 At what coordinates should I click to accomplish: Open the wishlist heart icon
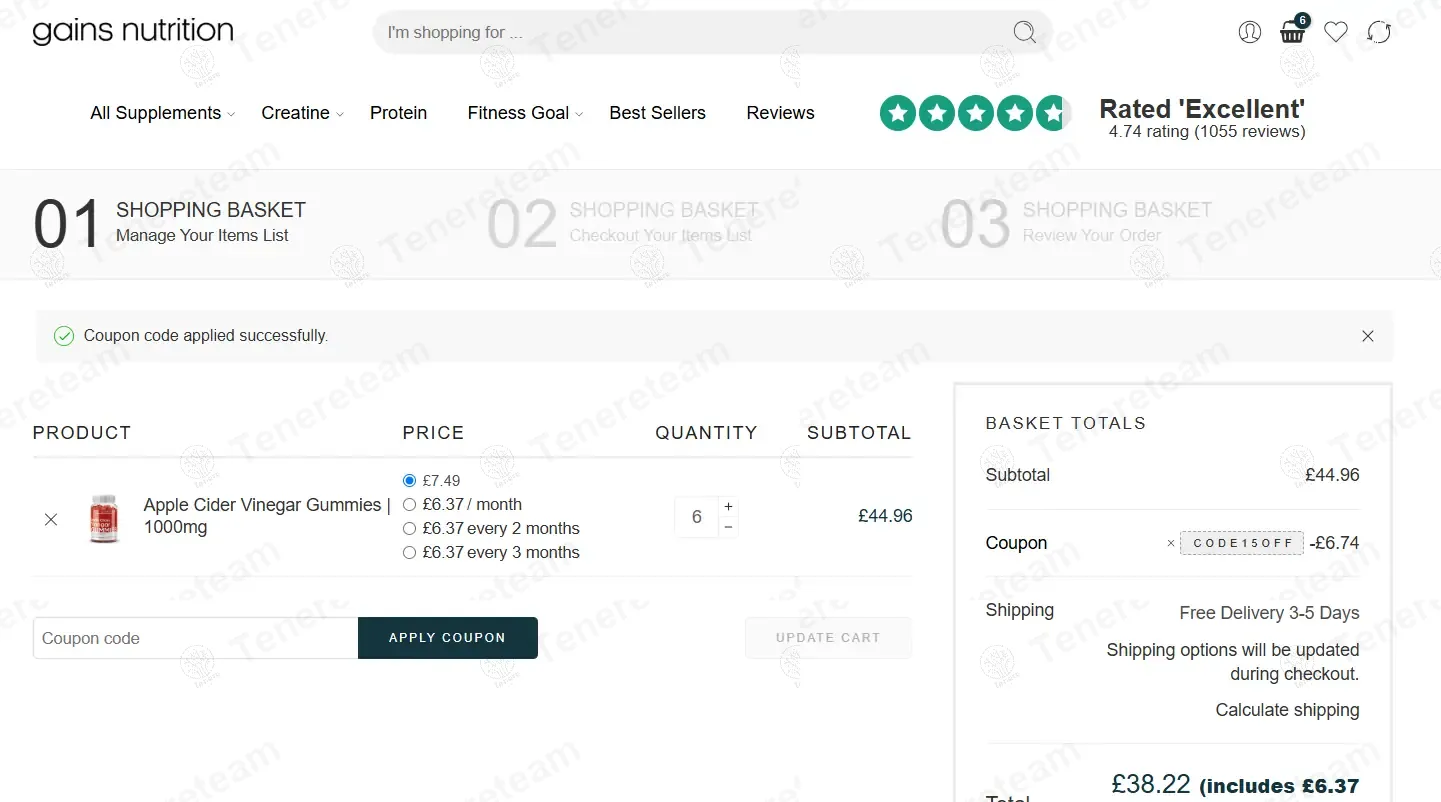coord(1336,32)
